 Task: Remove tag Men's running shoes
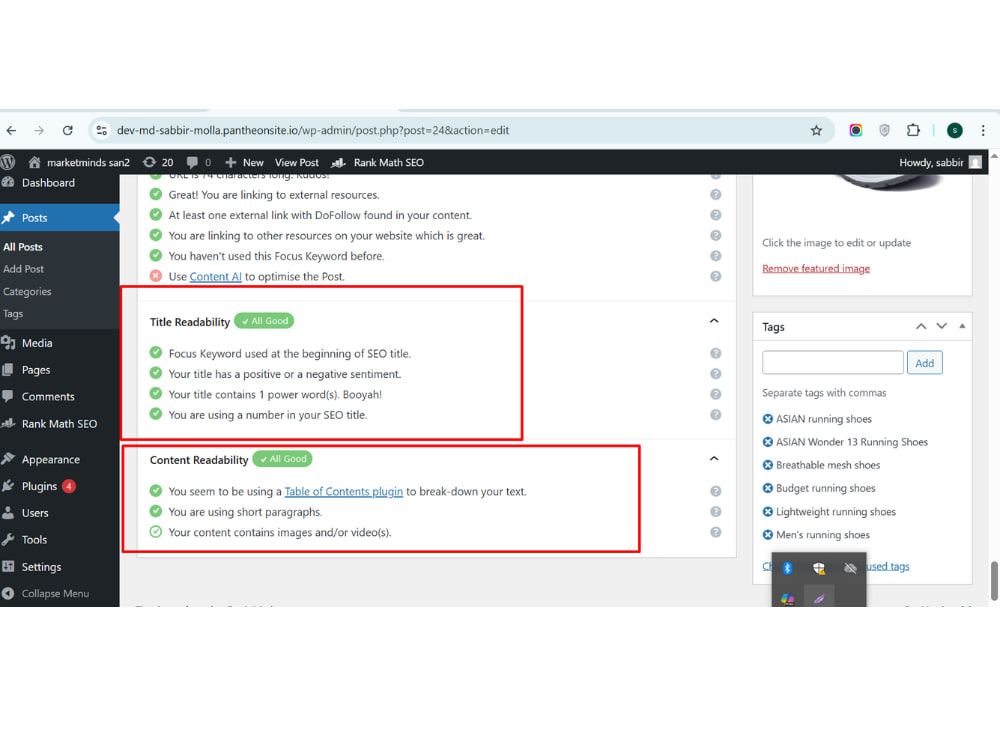768,534
